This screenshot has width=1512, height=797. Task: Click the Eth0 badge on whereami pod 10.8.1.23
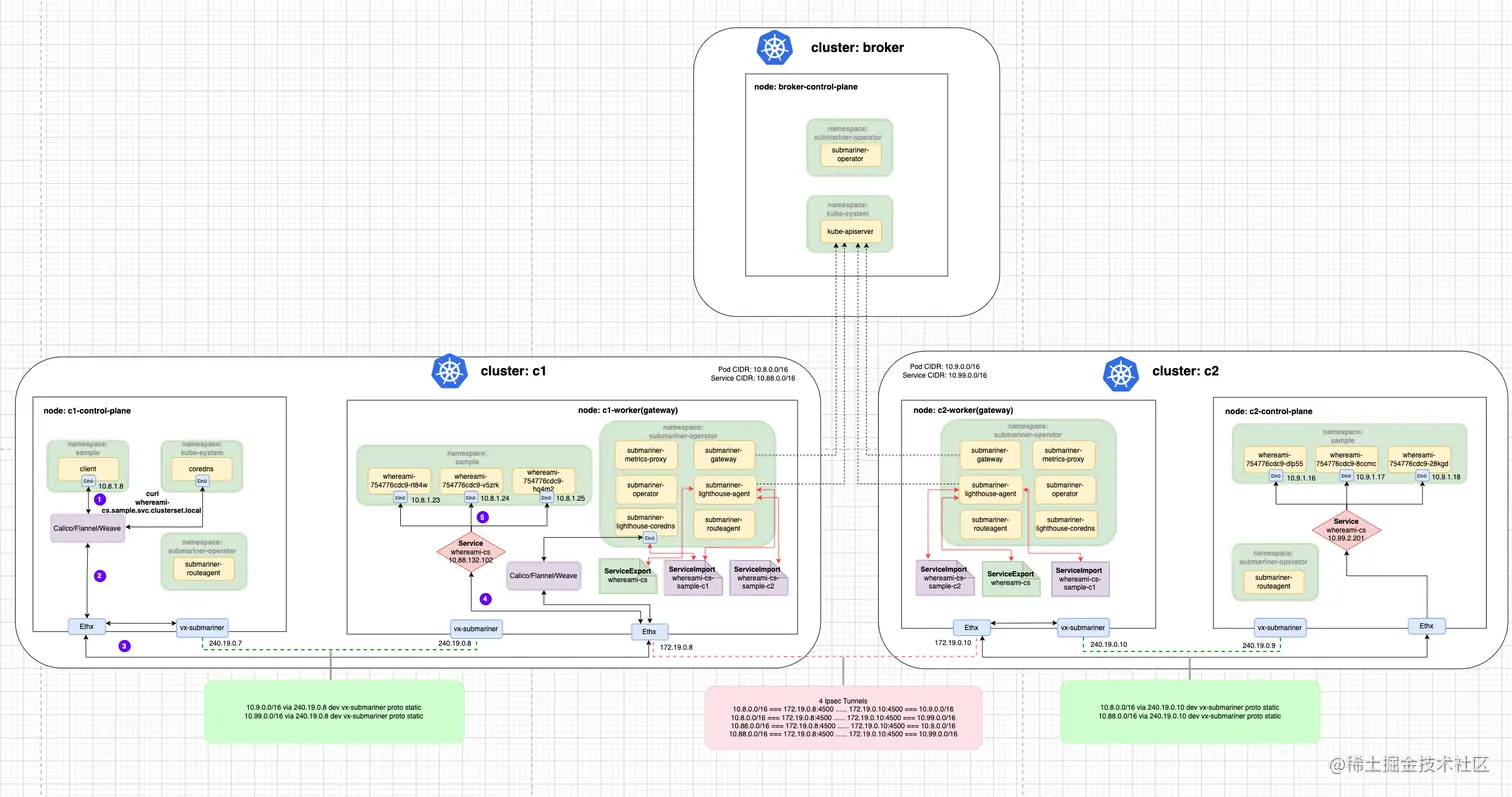coord(400,497)
